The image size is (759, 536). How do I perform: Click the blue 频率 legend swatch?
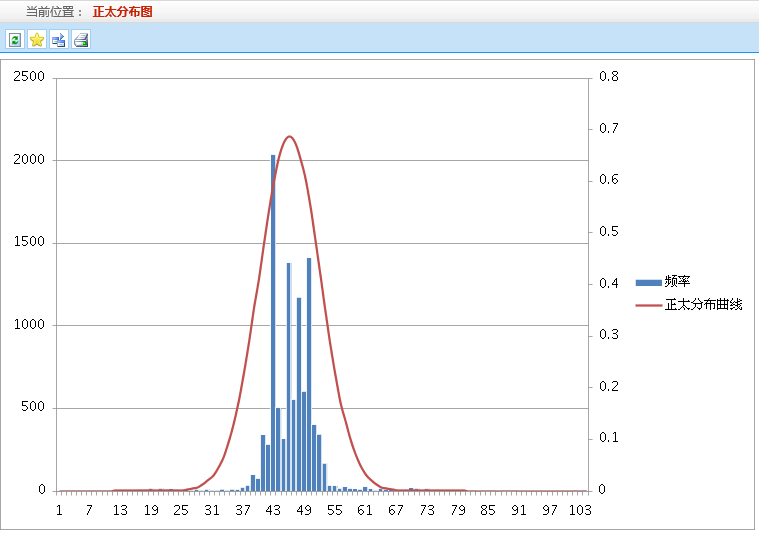click(x=649, y=282)
